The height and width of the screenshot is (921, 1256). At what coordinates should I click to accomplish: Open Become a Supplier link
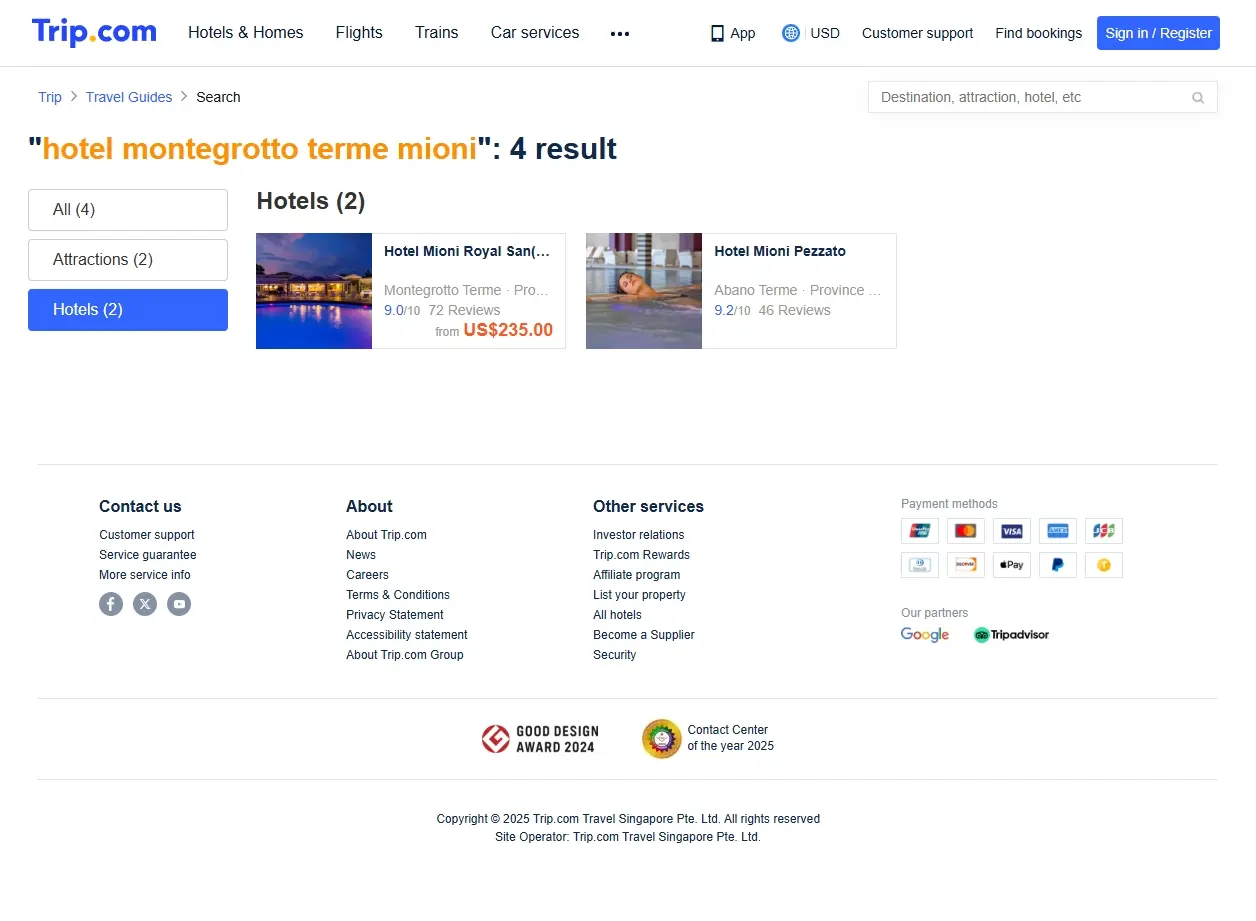[x=644, y=635]
